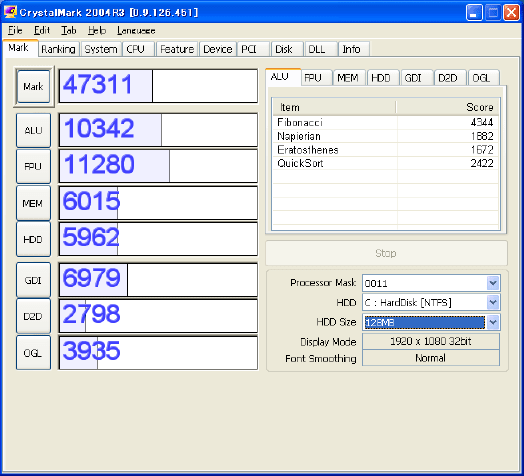Run the HDD benchmark button

coord(33,239)
